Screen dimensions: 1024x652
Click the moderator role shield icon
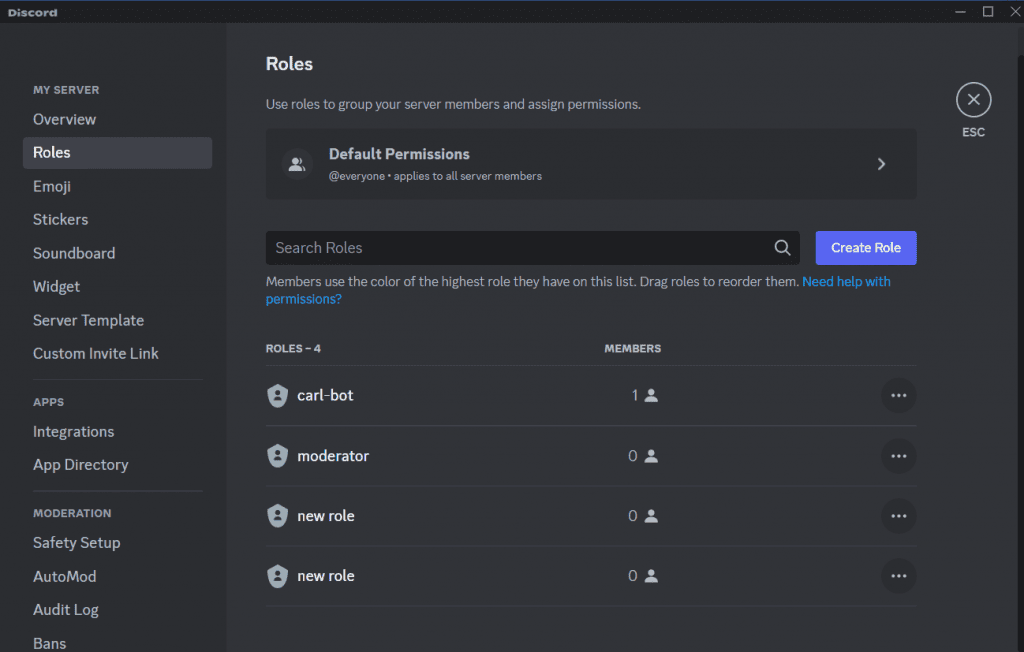coord(278,456)
